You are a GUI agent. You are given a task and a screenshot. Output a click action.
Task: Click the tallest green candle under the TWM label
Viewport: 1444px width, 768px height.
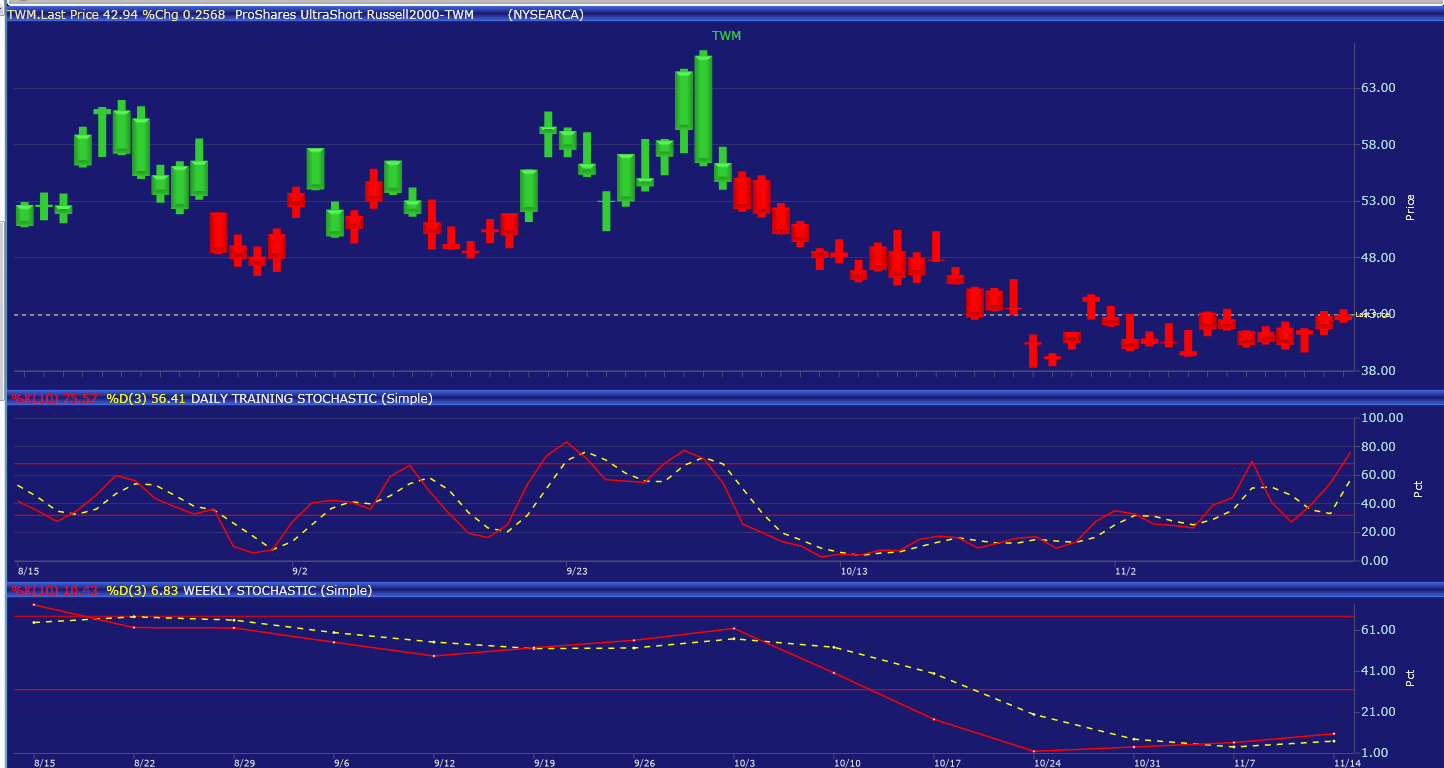pos(703,108)
